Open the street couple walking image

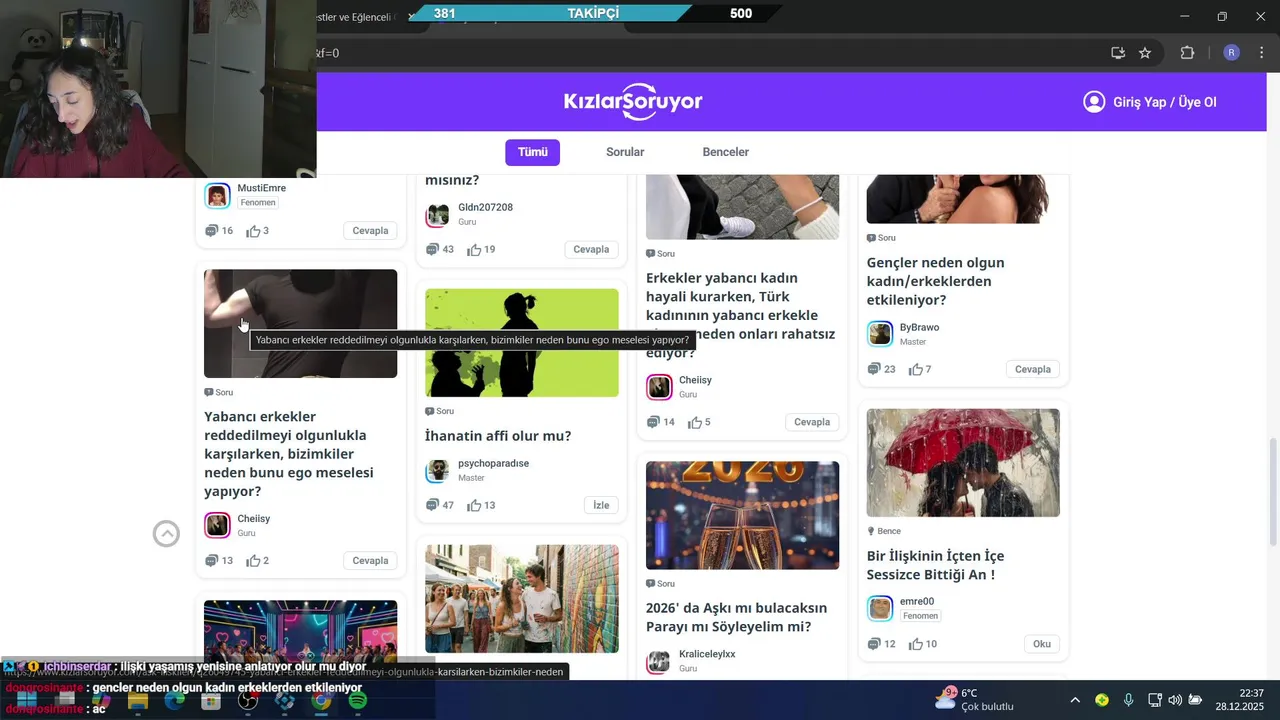(522, 599)
